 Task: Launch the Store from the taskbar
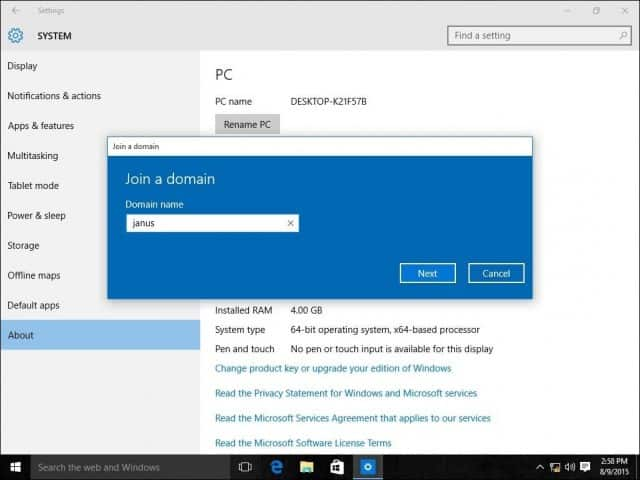[x=337, y=467]
